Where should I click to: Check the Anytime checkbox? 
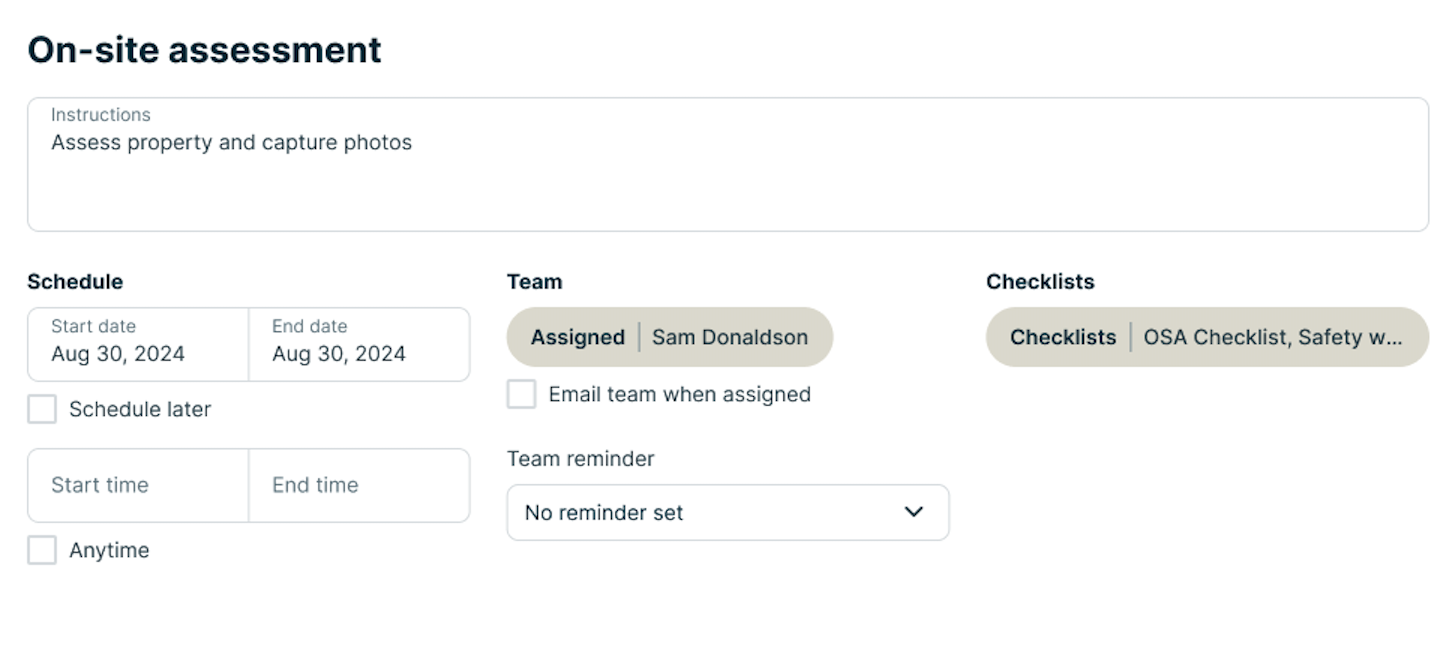[x=42, y=550]
